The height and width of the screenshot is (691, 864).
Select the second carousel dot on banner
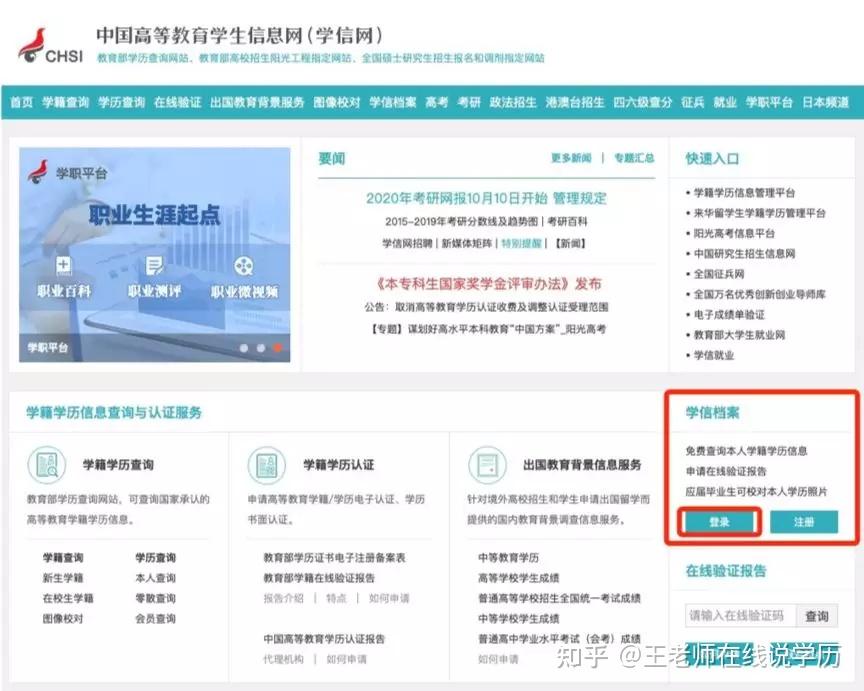(261, 348)
